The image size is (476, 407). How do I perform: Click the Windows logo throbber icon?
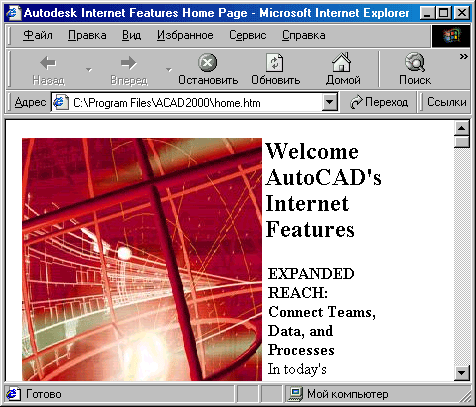451,35
